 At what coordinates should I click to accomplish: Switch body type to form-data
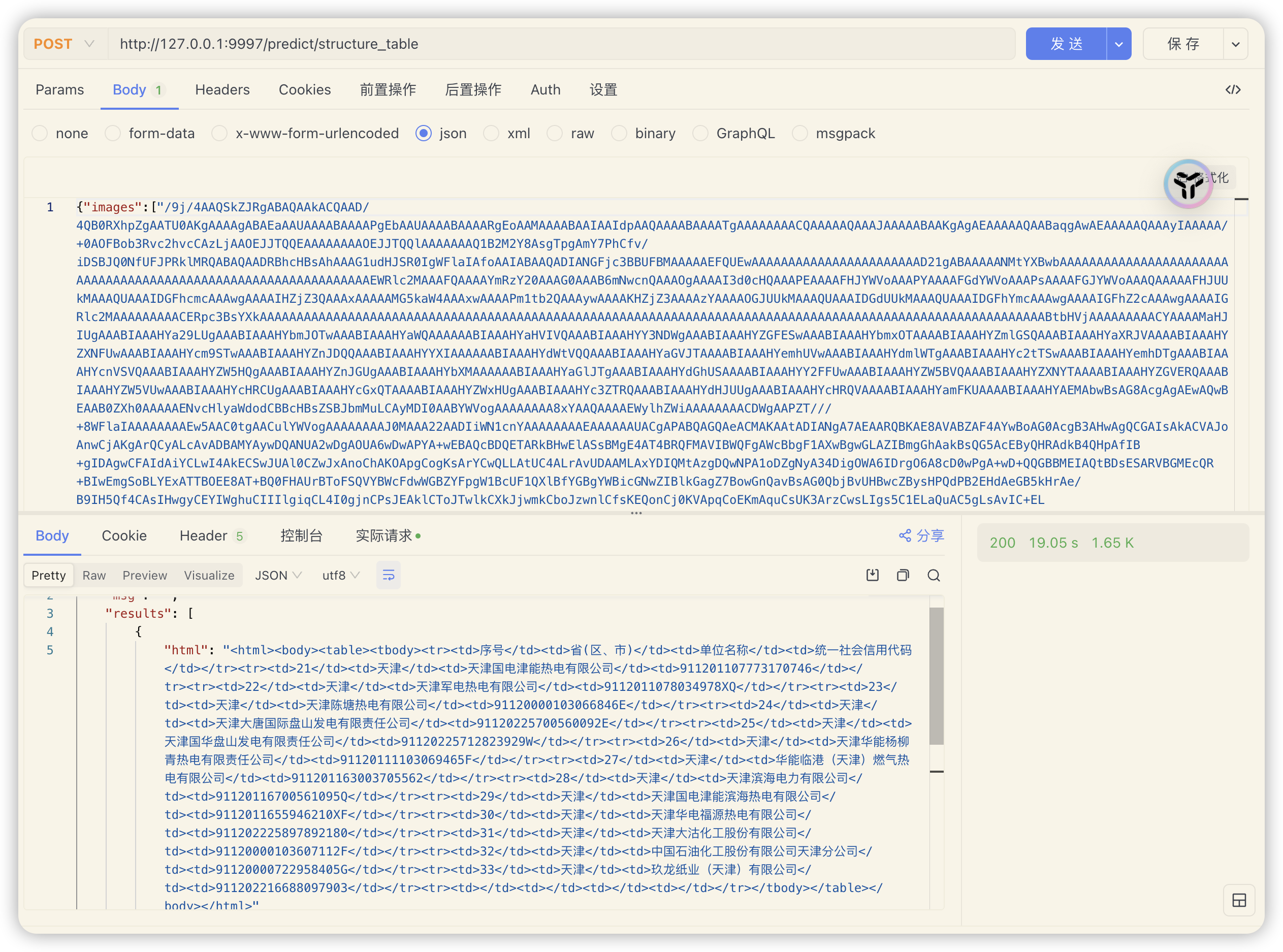(113, 133)
